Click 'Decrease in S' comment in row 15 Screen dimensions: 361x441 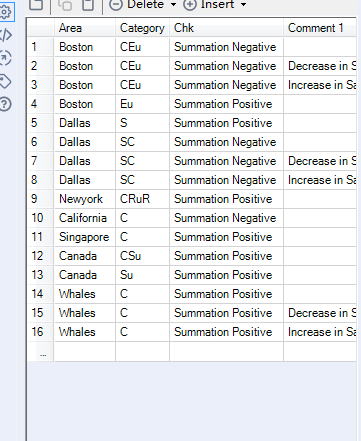[320, 313]
